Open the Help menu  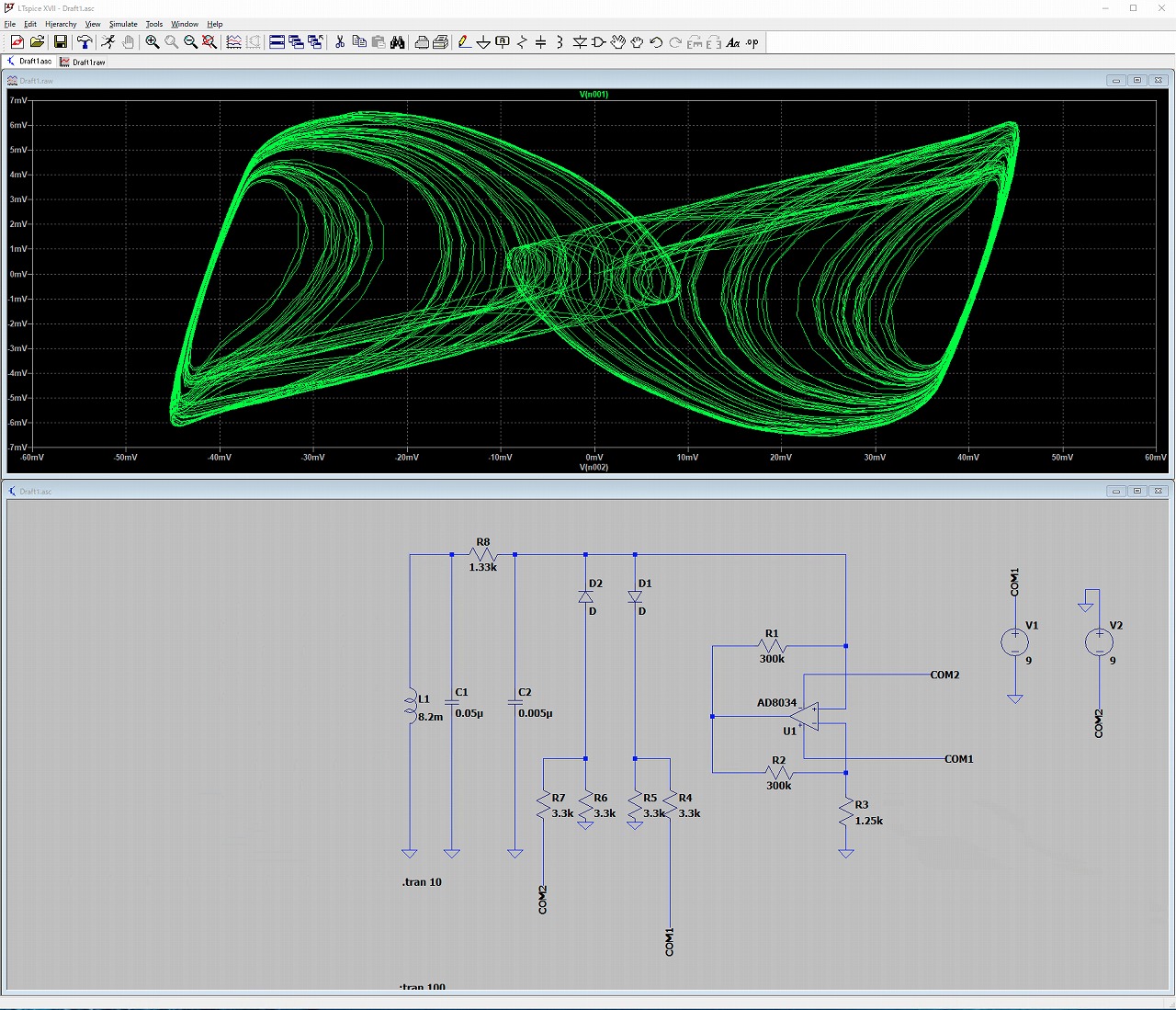click(215, 24)
